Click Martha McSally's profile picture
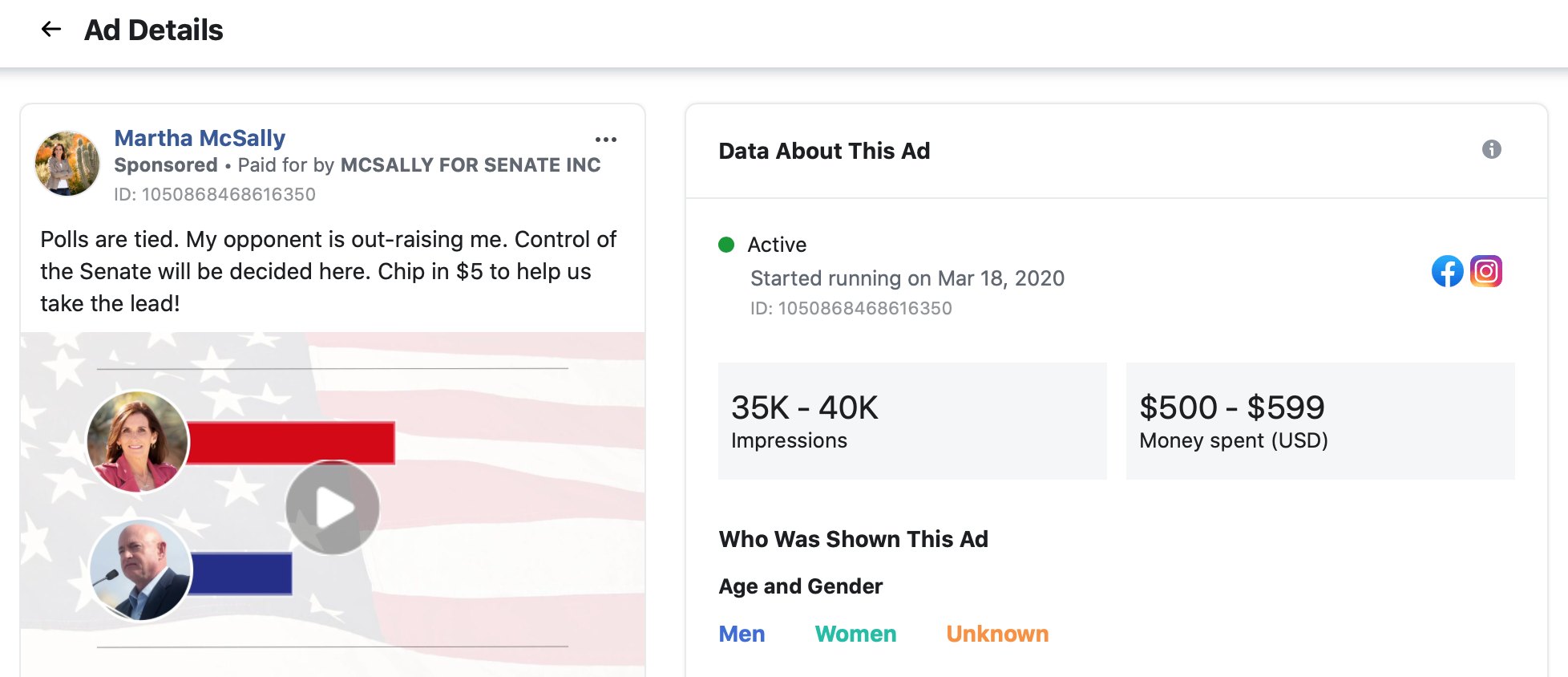 point(67,164)
